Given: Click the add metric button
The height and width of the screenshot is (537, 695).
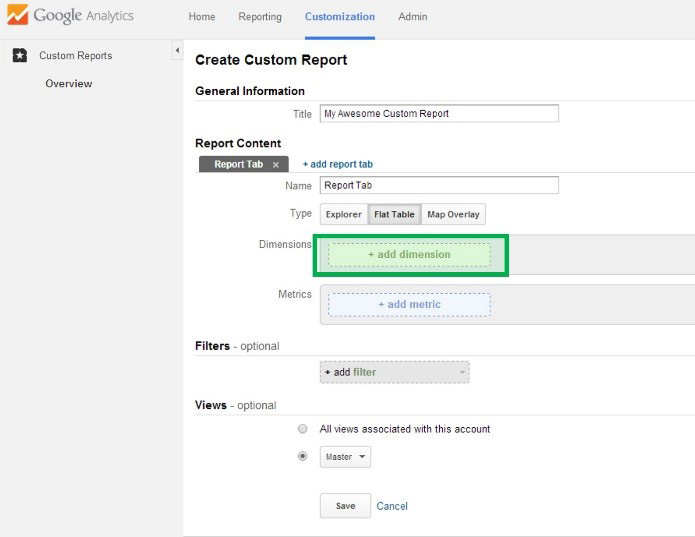Looking at the screenshot, I should 409,304.
